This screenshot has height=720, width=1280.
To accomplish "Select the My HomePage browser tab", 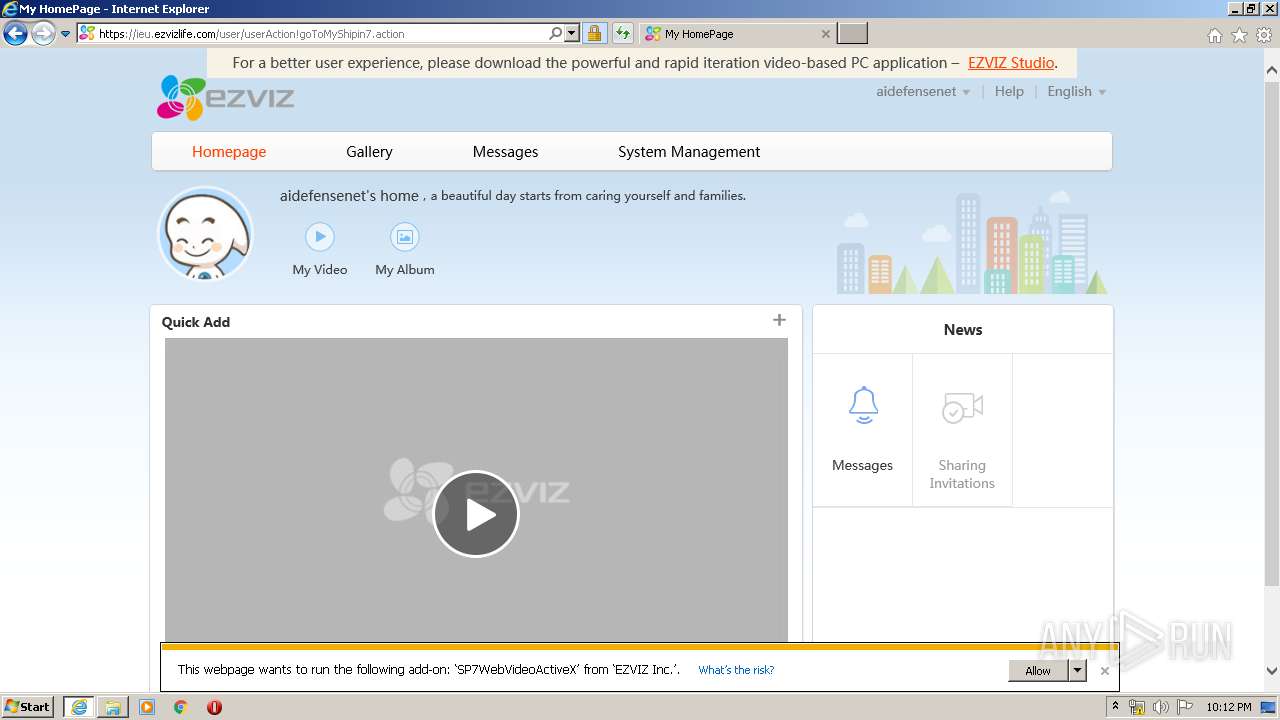I will 737,34.
